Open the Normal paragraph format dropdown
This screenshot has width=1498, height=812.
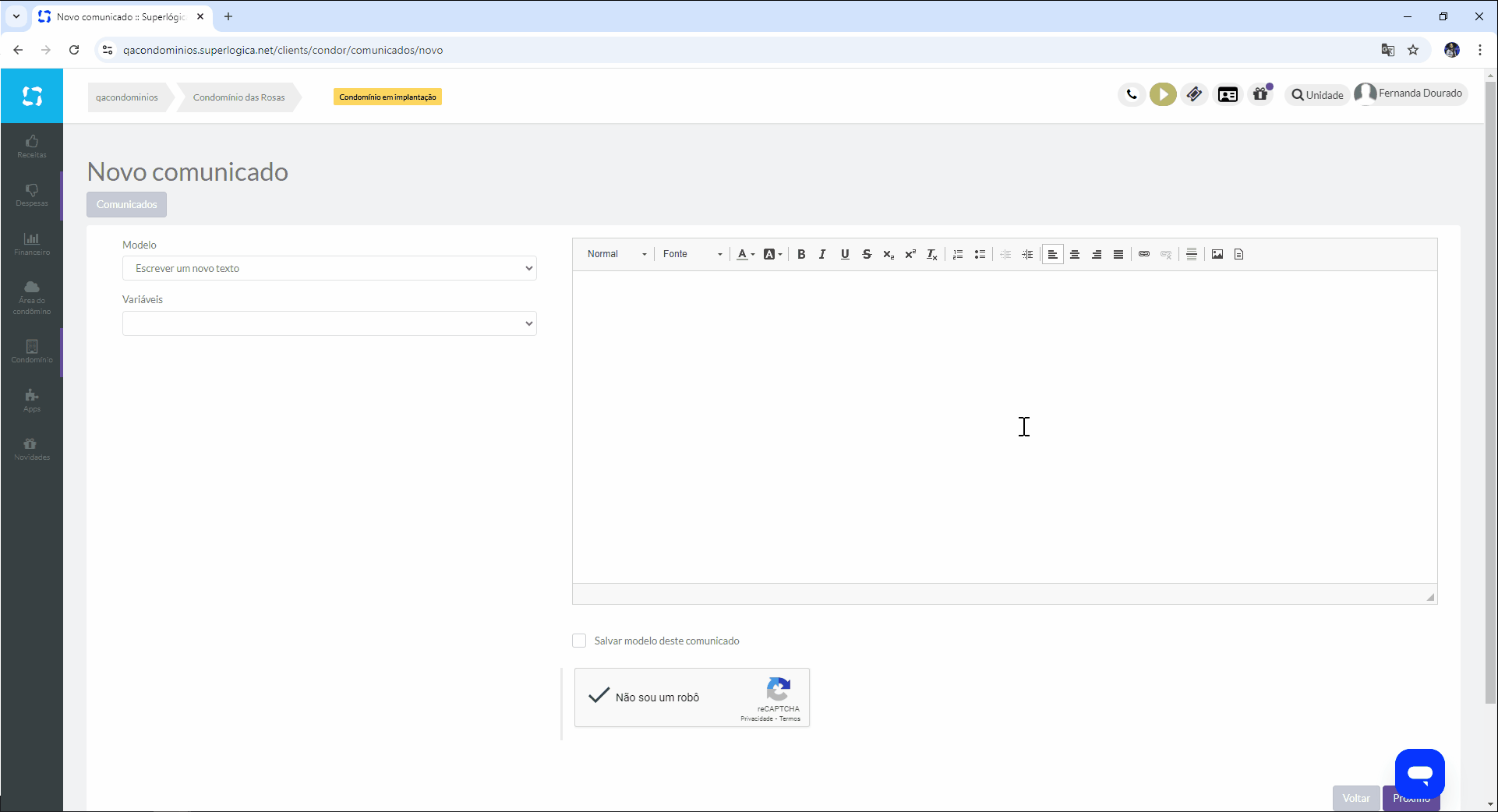click(617, 254)
